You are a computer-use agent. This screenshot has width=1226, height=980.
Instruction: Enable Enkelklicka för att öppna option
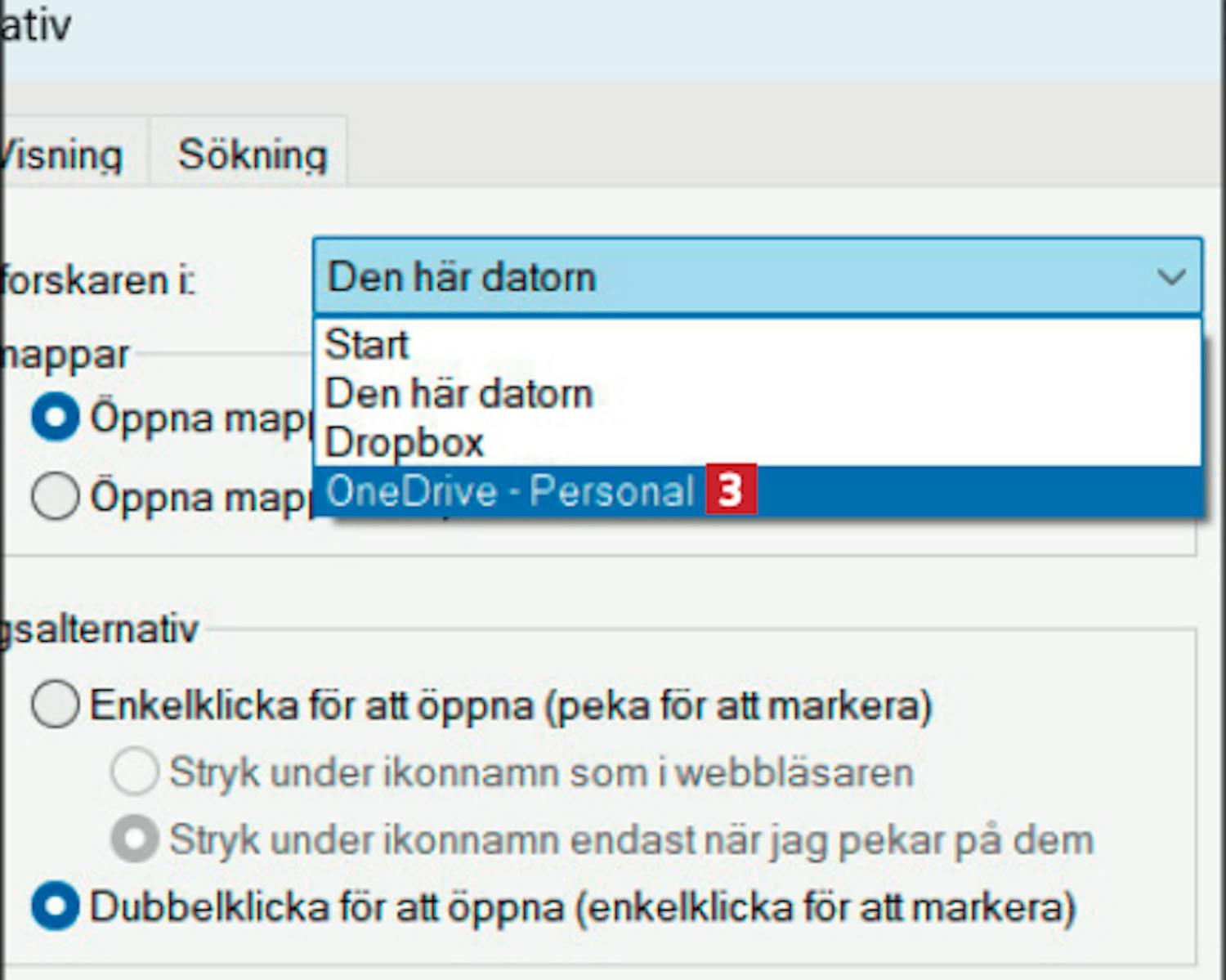(x=56, y=705)
